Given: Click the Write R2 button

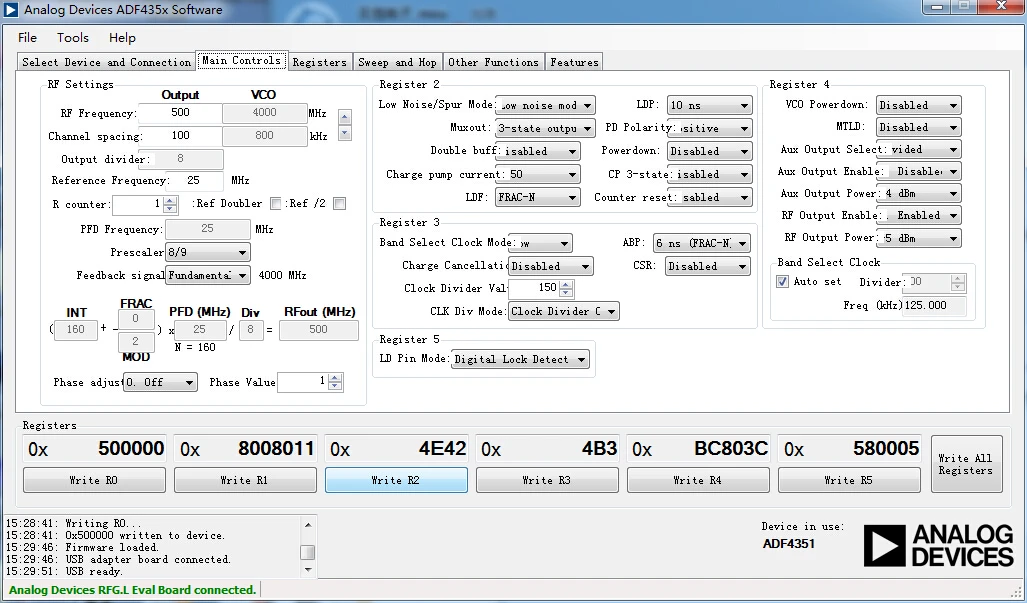Looking at the screenshot, I should point(396,480).
